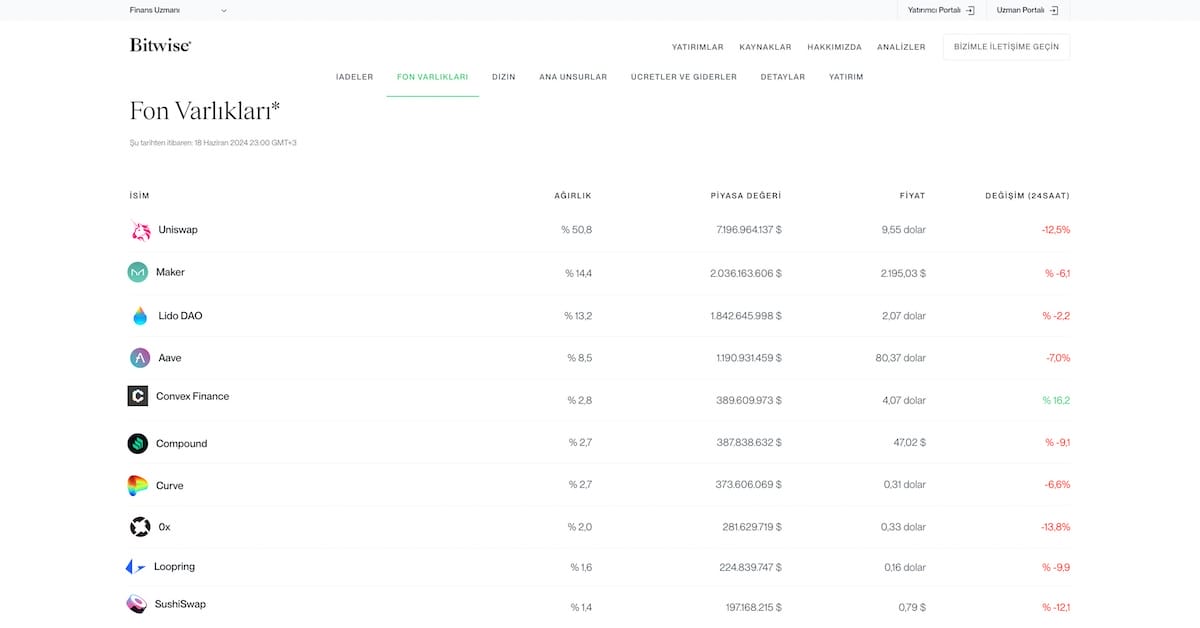
Task: Click the Compound token icon
Action: pos(137,443)
